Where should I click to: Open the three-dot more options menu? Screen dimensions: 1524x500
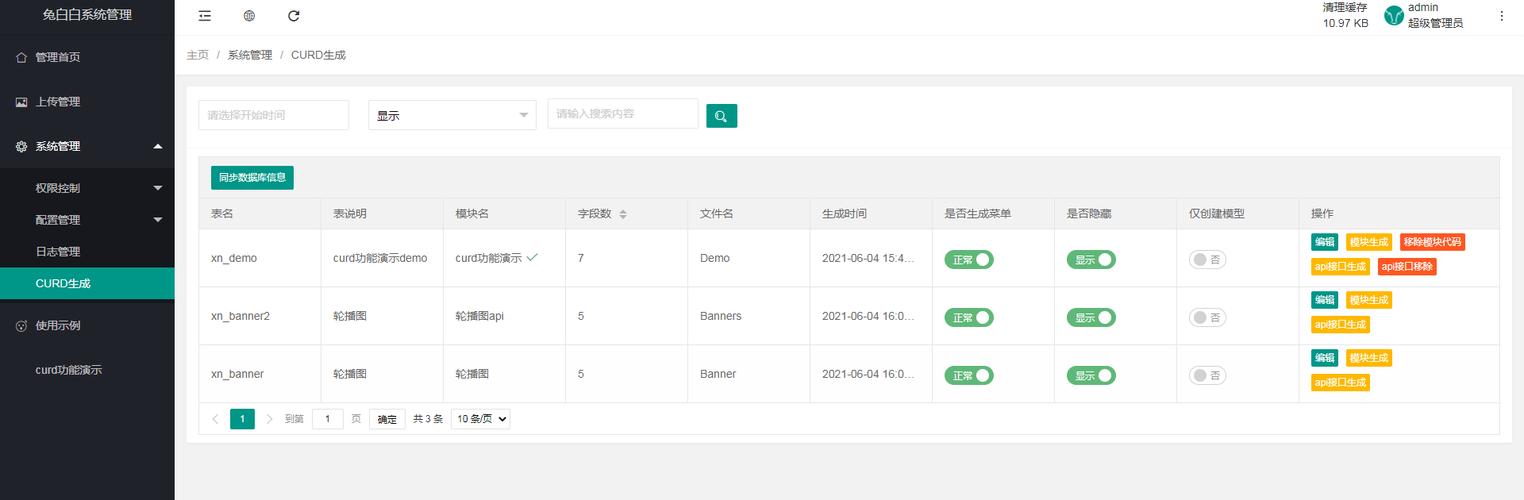[x=1501, y=16]
